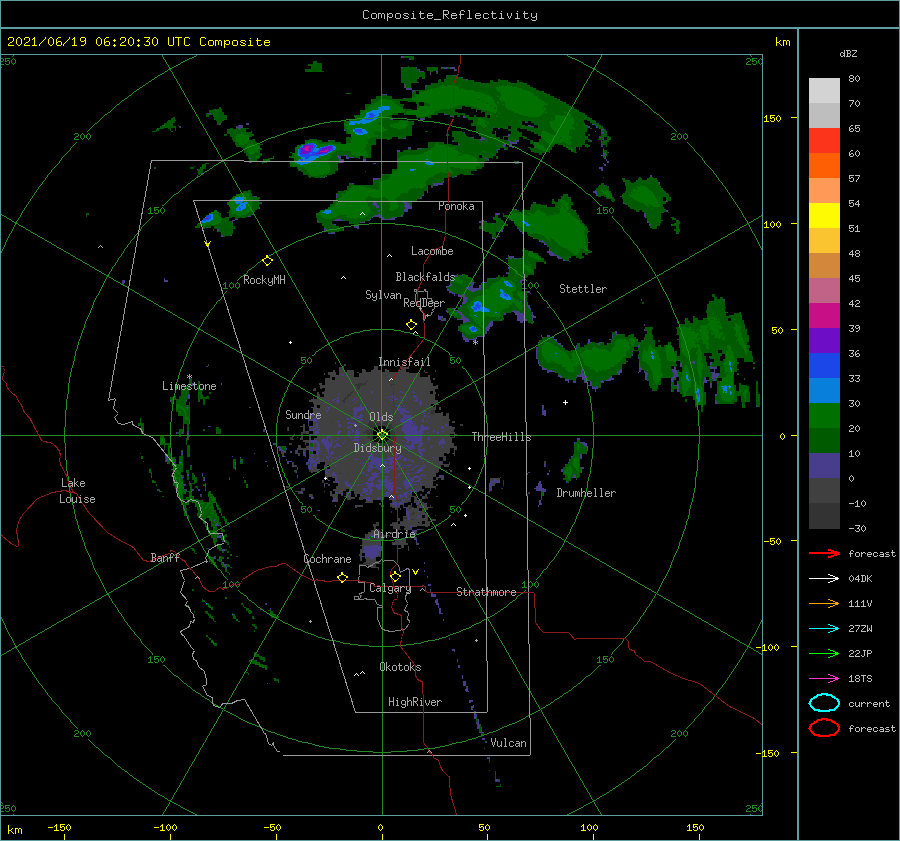Click the RockyMH label

(x=264, y=280)
